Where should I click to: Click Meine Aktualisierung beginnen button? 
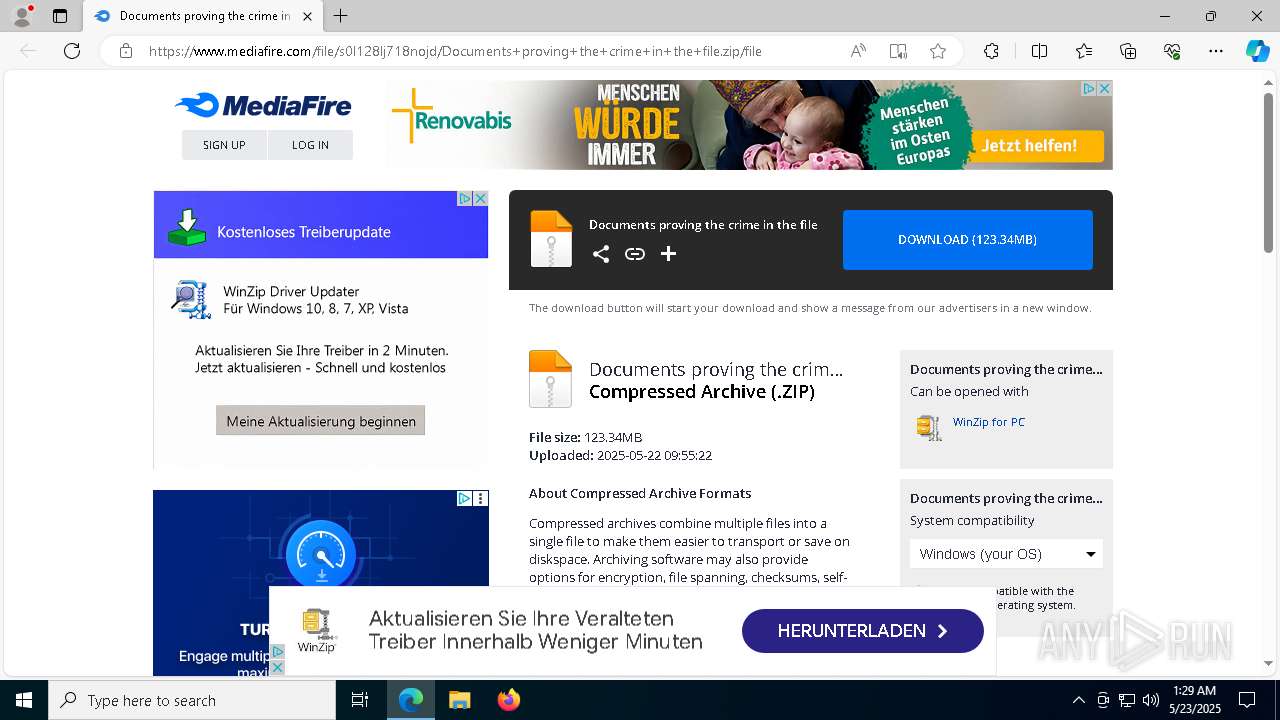pos(321,421)
